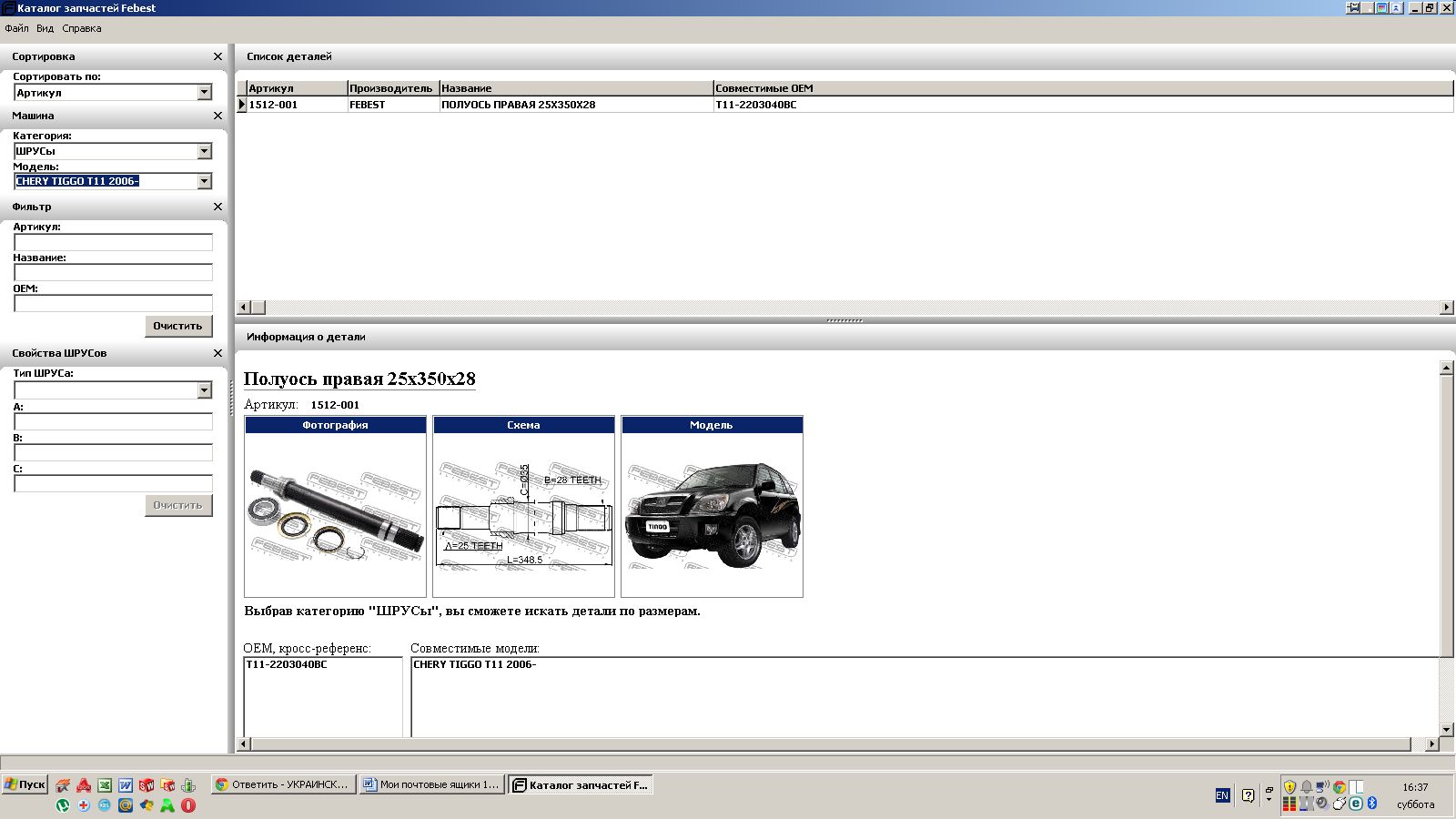
Task: Expand the Категория dropdown showing ШРУСы
Action: pyautogui.click(x=204, y=151)
